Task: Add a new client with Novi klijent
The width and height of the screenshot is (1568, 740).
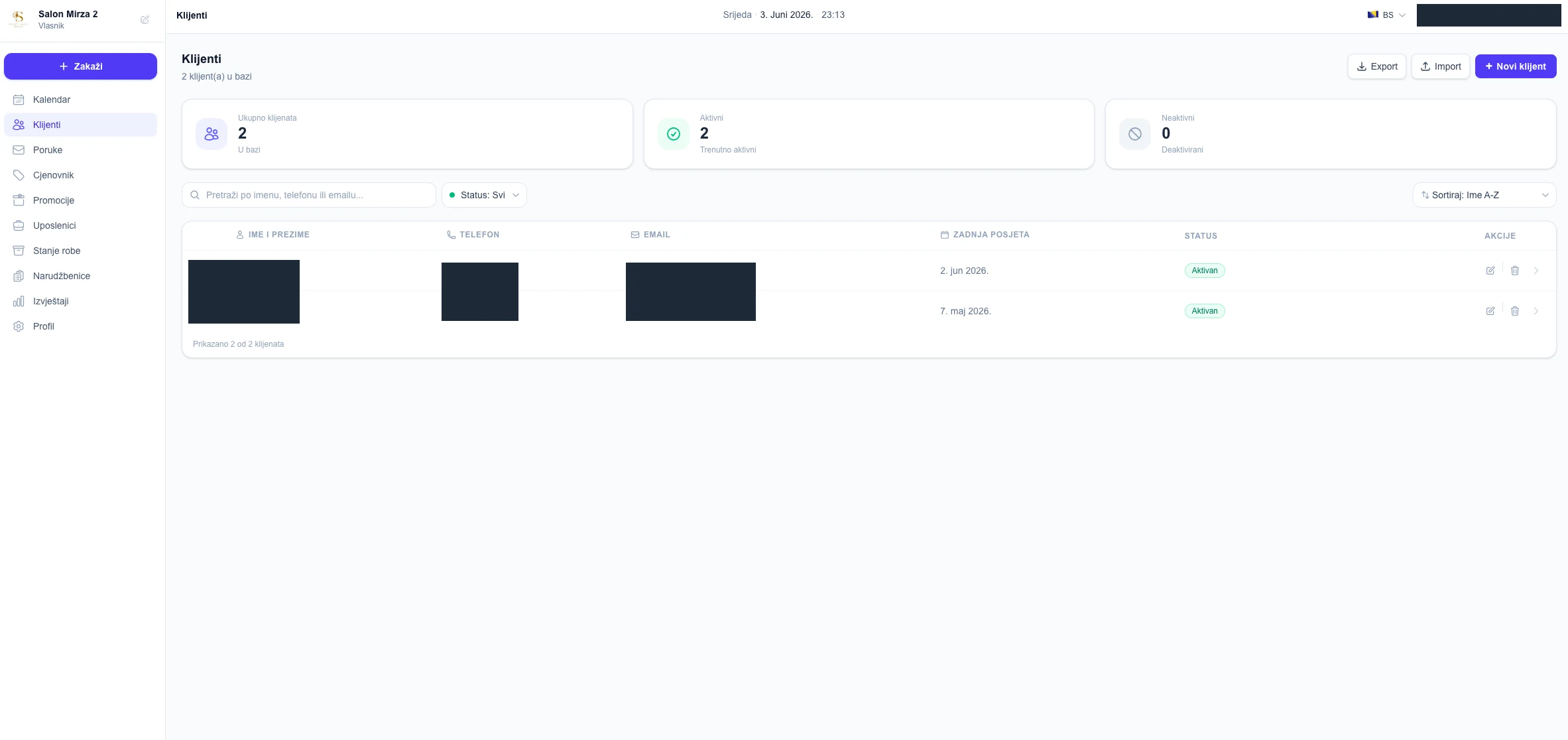Action: click(1516, 66)
